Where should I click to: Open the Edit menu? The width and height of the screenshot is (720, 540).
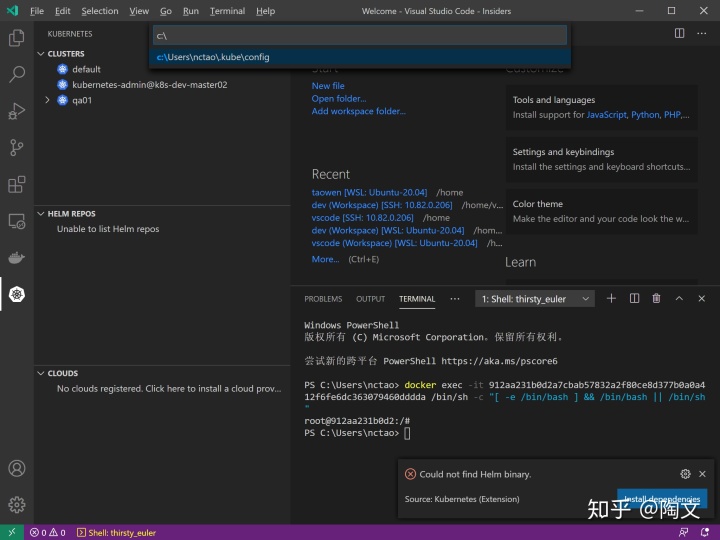pos(62,11)
